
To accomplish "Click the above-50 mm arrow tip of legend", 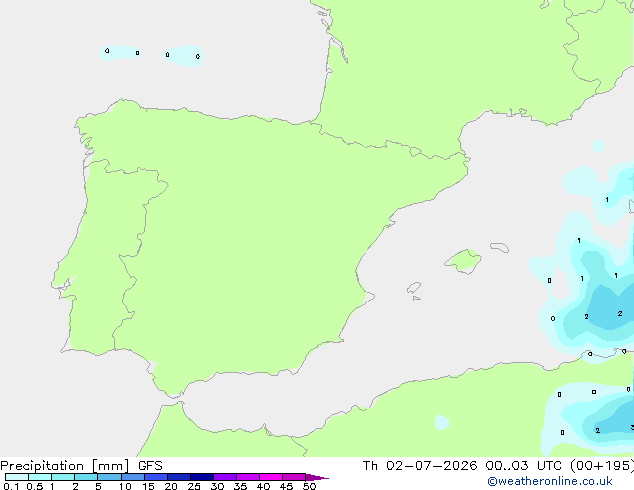I will click(317, 477).
